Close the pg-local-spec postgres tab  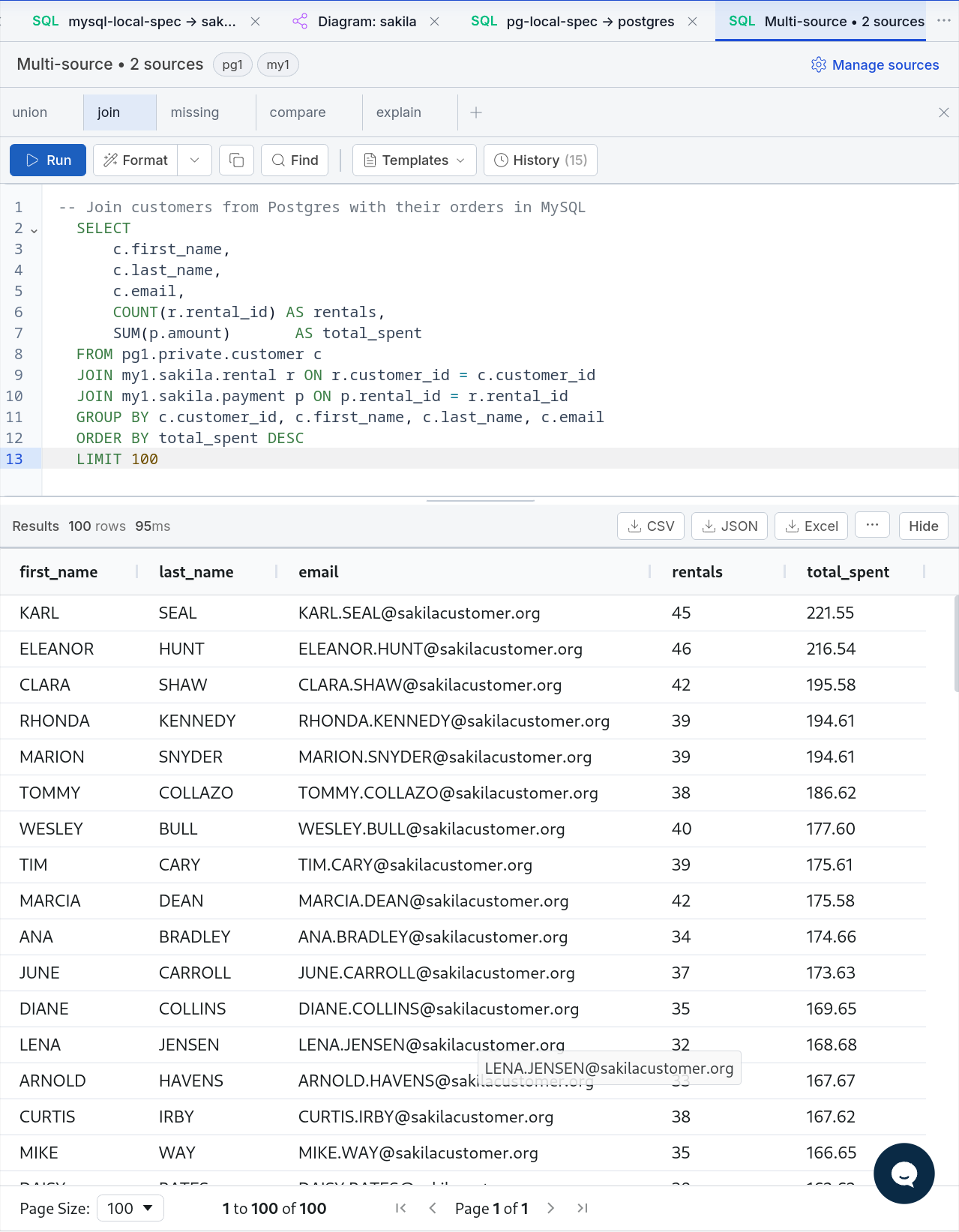(x=692, y=22)
